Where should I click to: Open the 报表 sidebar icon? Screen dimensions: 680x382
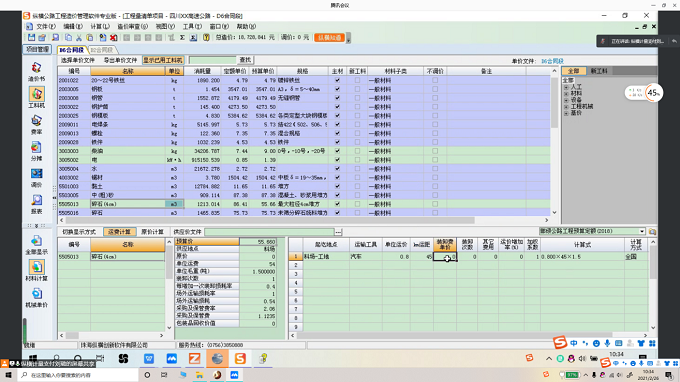[36, 204]
